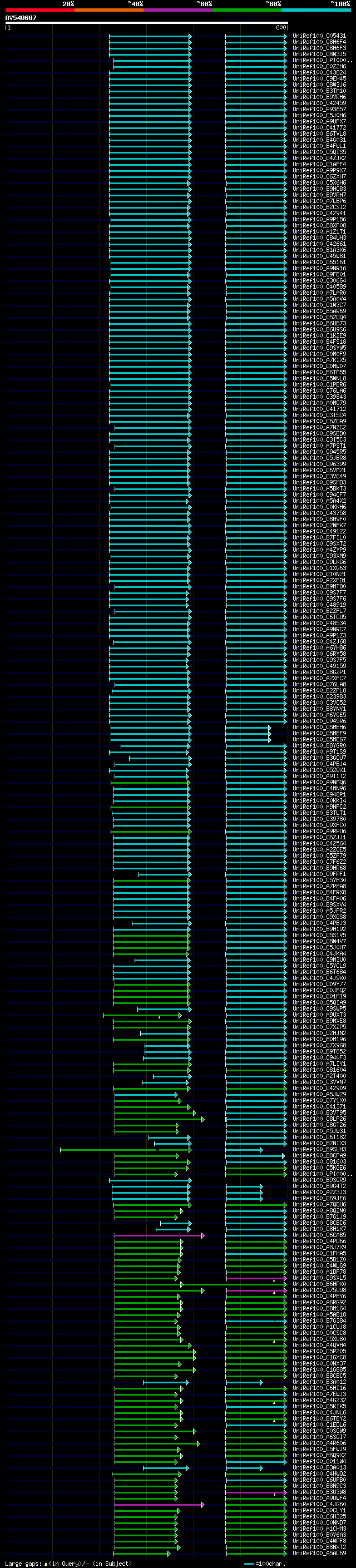Select the UniRef100_Q9M3U0 label

click(x=319, y=960)
